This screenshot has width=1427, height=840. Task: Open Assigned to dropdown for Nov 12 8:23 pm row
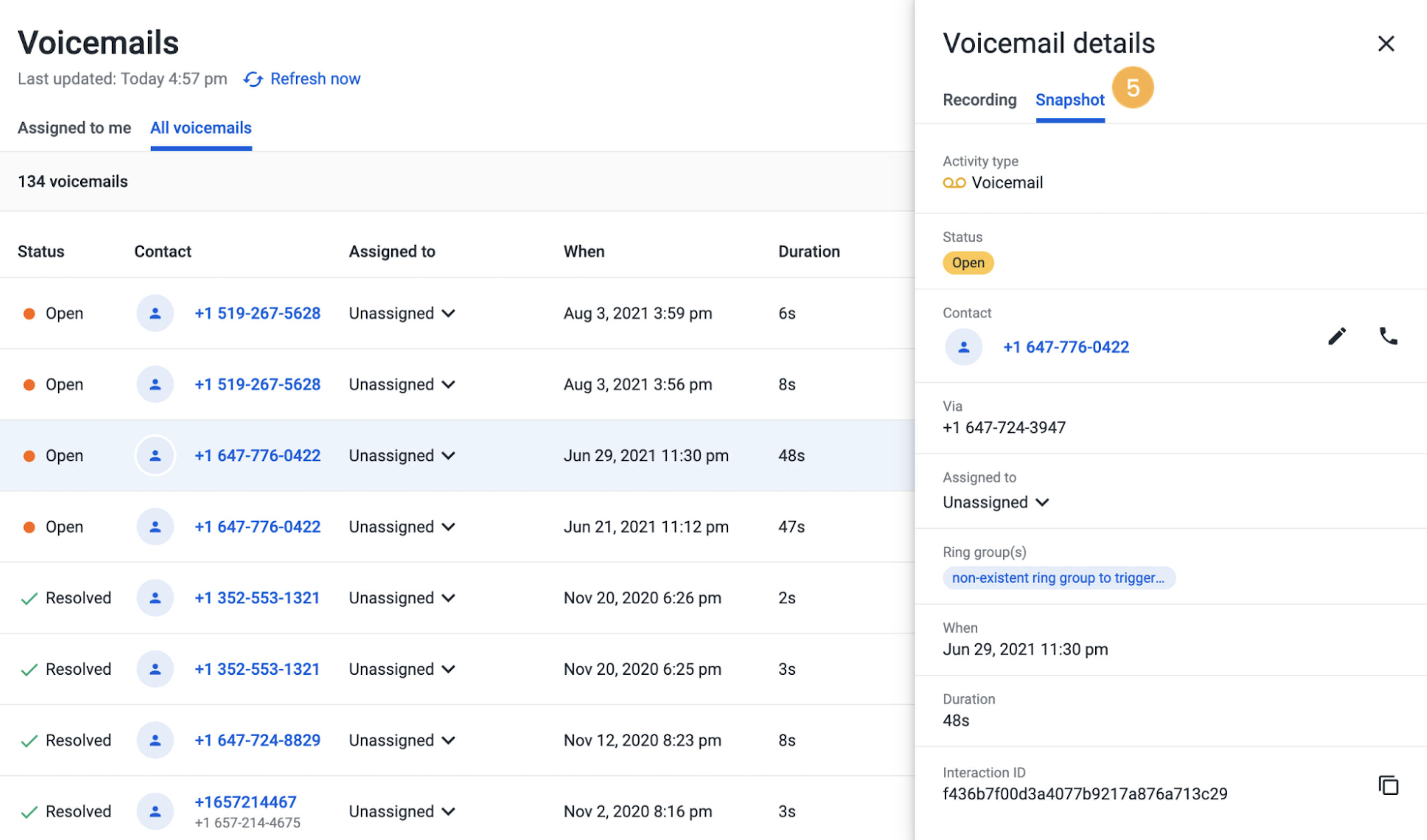point(402,740)
